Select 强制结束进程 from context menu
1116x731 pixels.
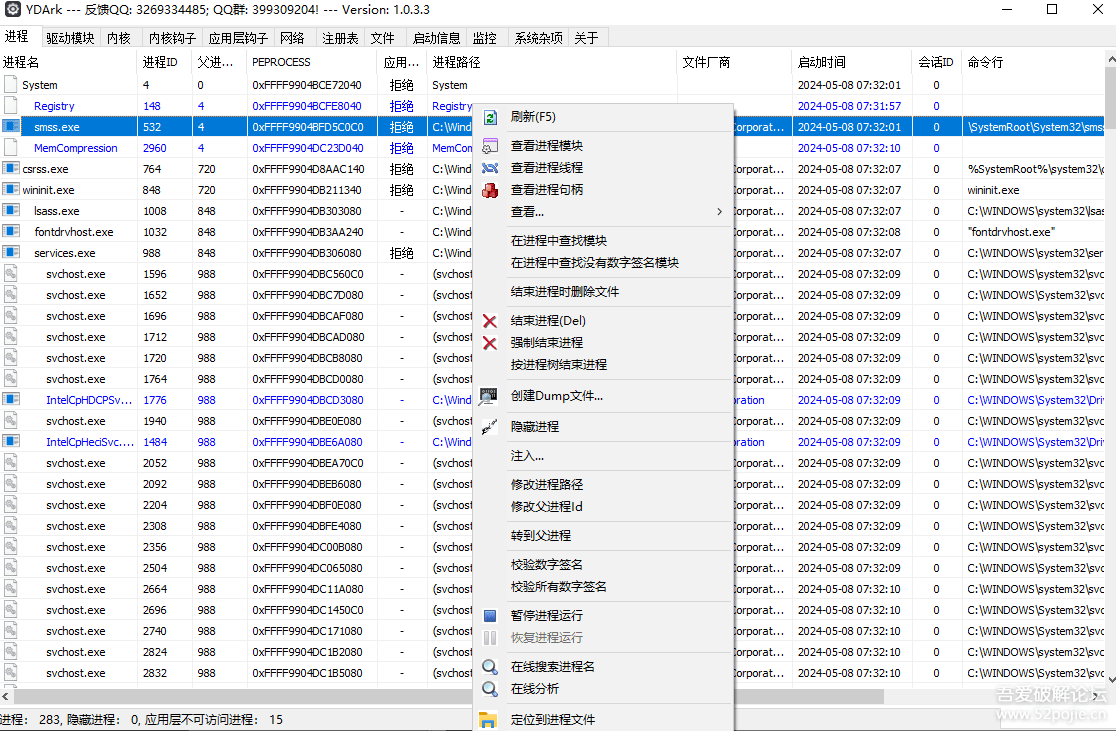click(x=546, y=343)
